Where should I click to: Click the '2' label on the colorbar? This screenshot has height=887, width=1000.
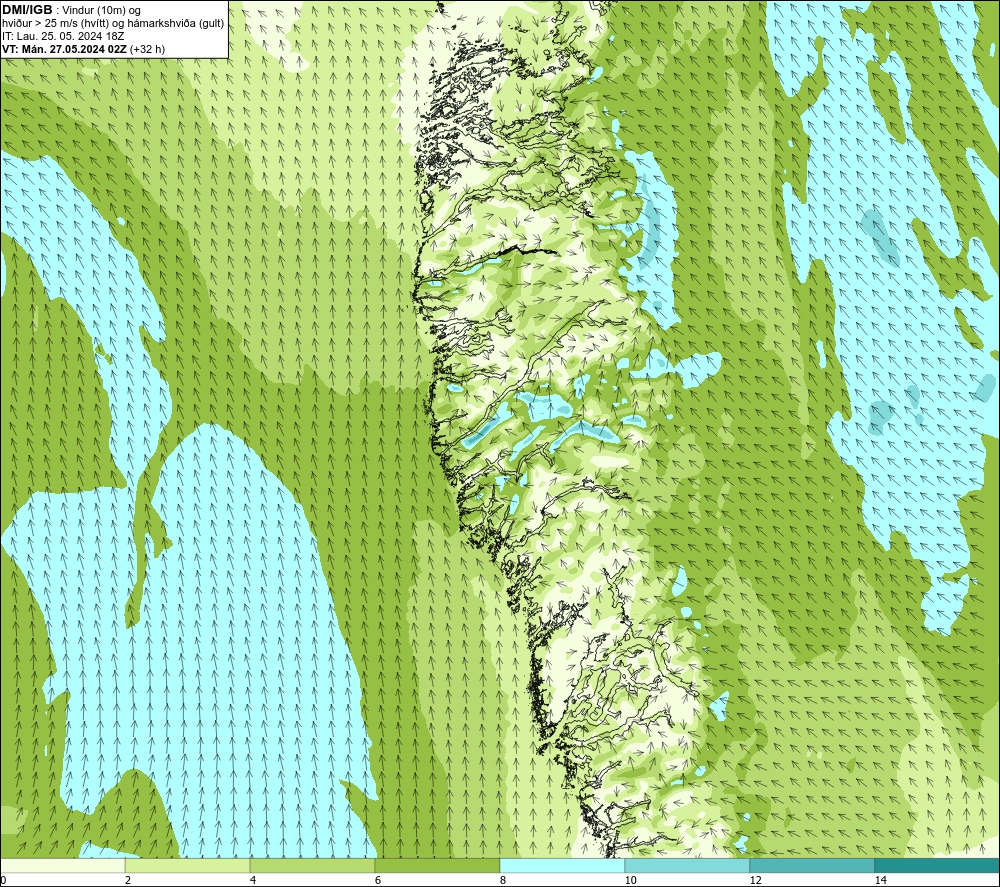click(x=128, y=880)
